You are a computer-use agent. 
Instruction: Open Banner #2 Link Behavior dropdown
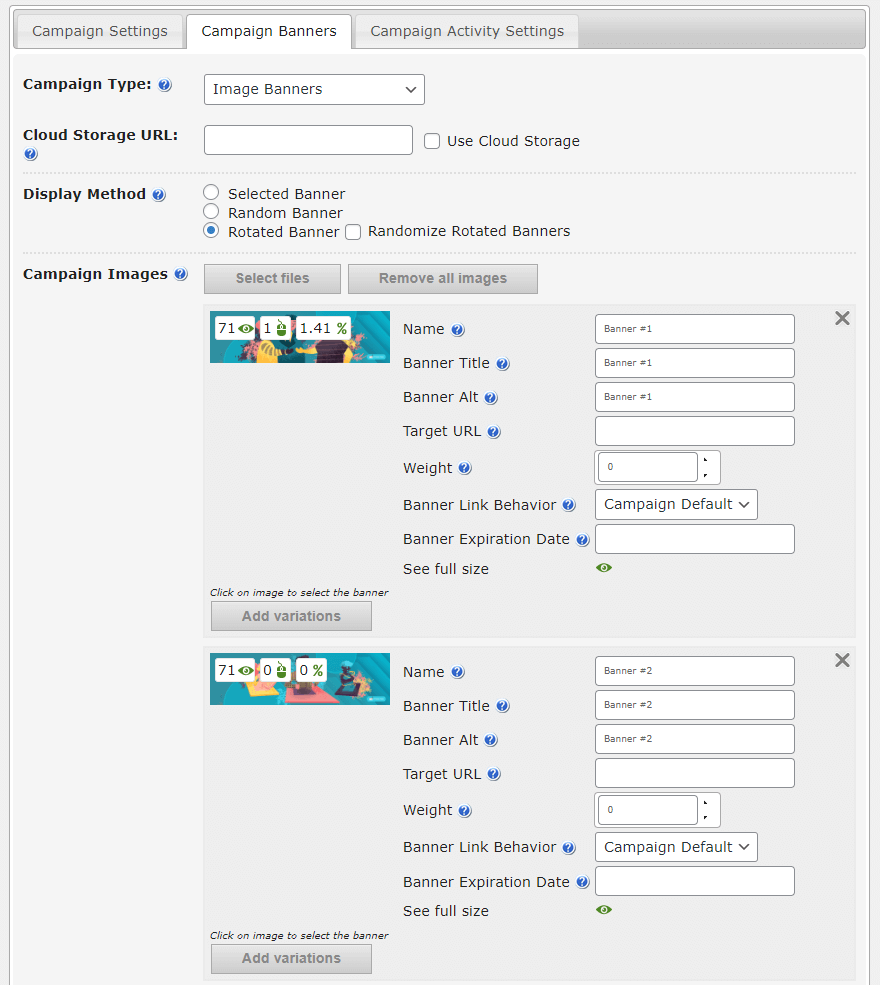click(676, 847)
